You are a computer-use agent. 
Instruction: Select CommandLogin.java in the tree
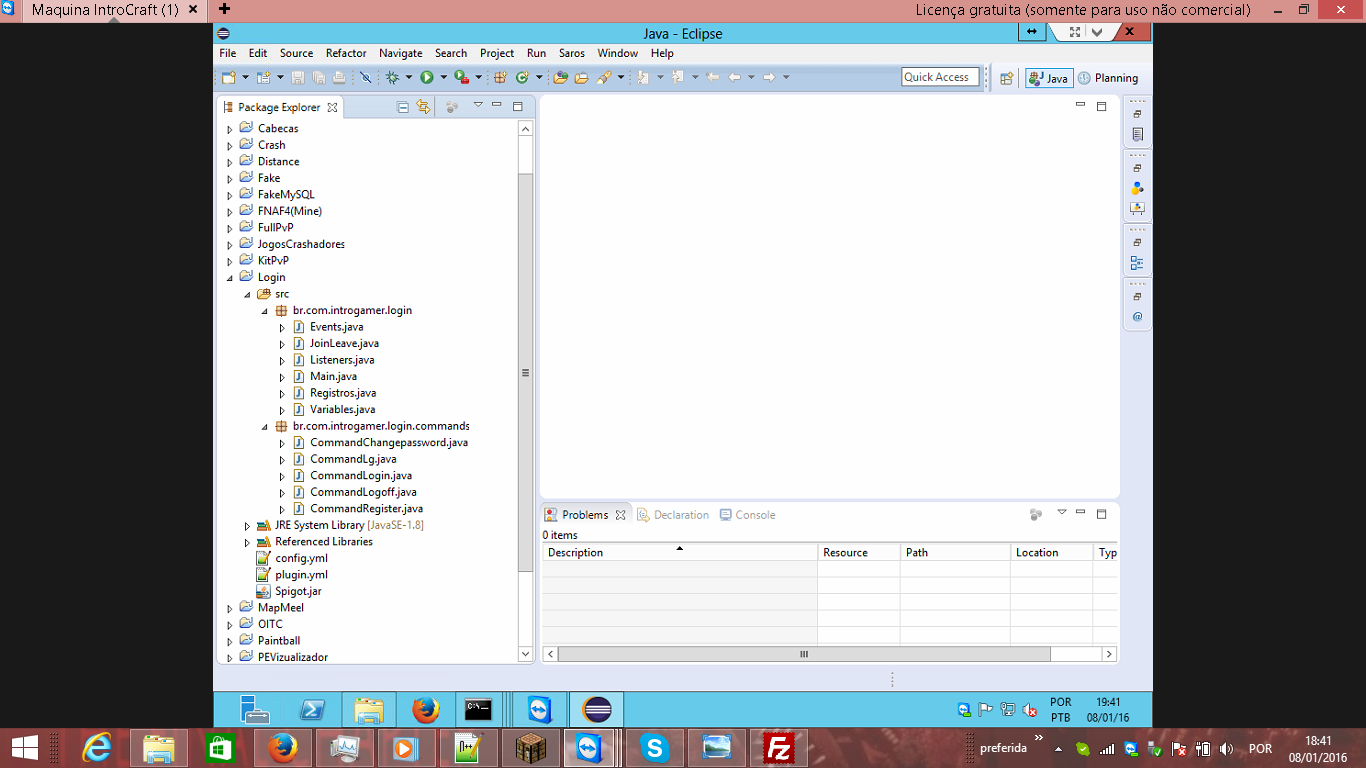[x=360, y=475]
